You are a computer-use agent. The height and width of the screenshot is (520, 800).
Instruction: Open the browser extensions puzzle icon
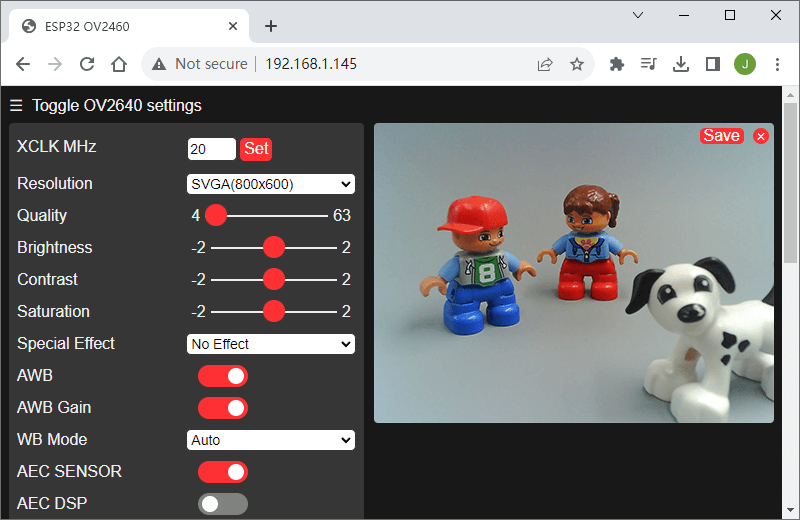(617, 64)
